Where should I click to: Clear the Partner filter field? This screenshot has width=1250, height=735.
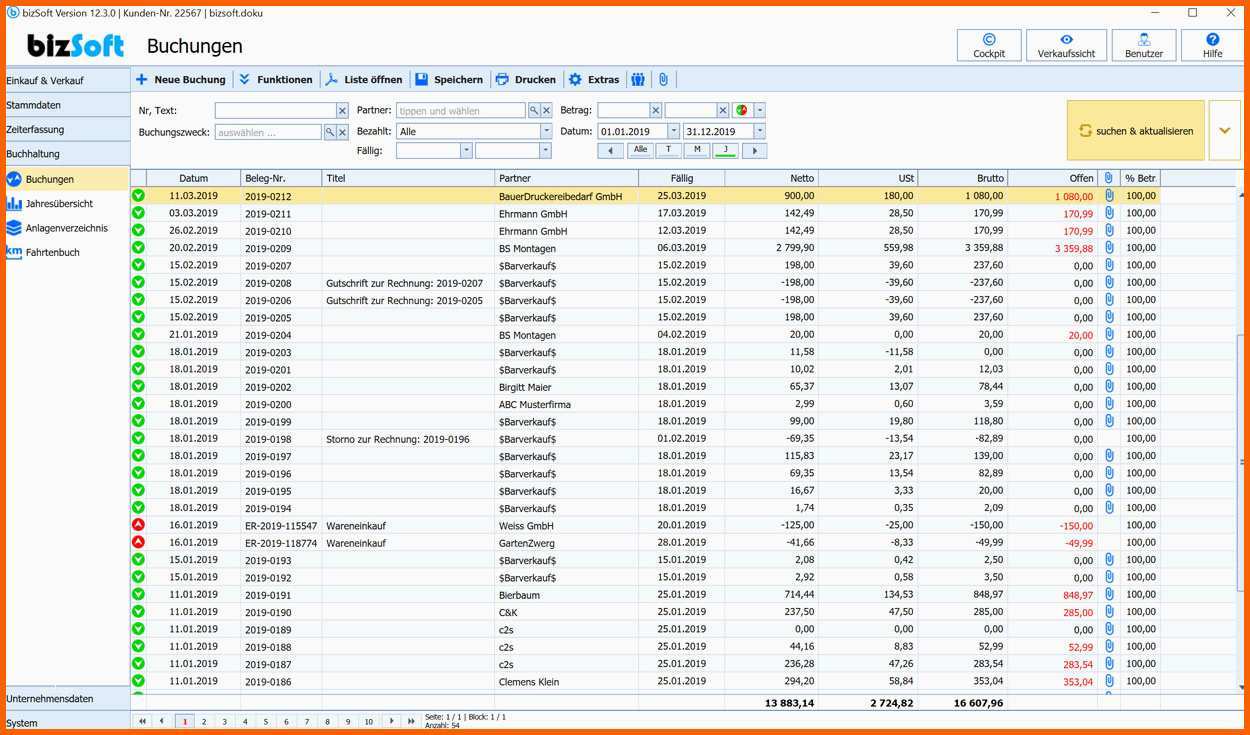(x=547, y=111)
